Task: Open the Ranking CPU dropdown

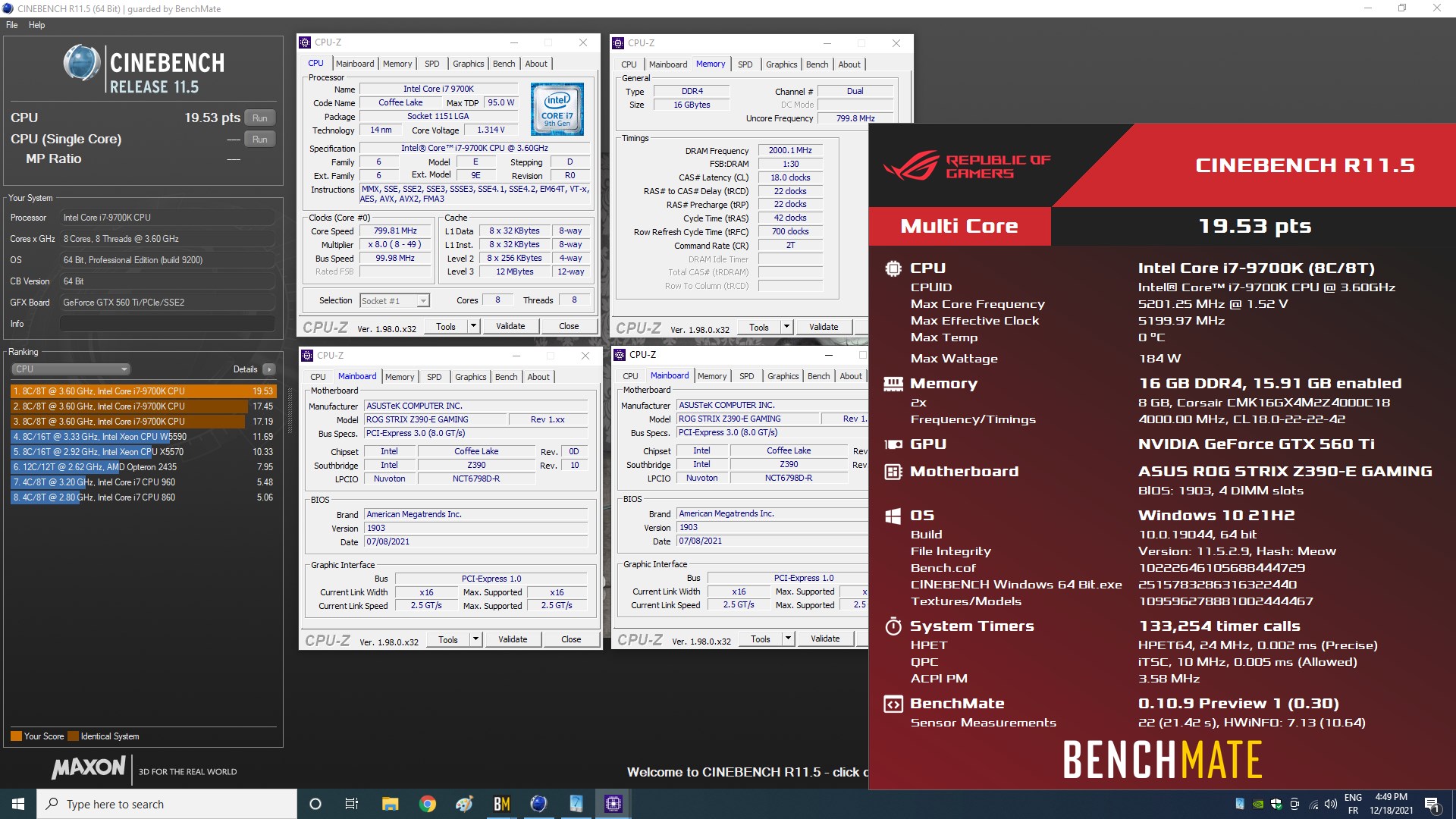Action: pyautogui.click(x=71, y=369)
